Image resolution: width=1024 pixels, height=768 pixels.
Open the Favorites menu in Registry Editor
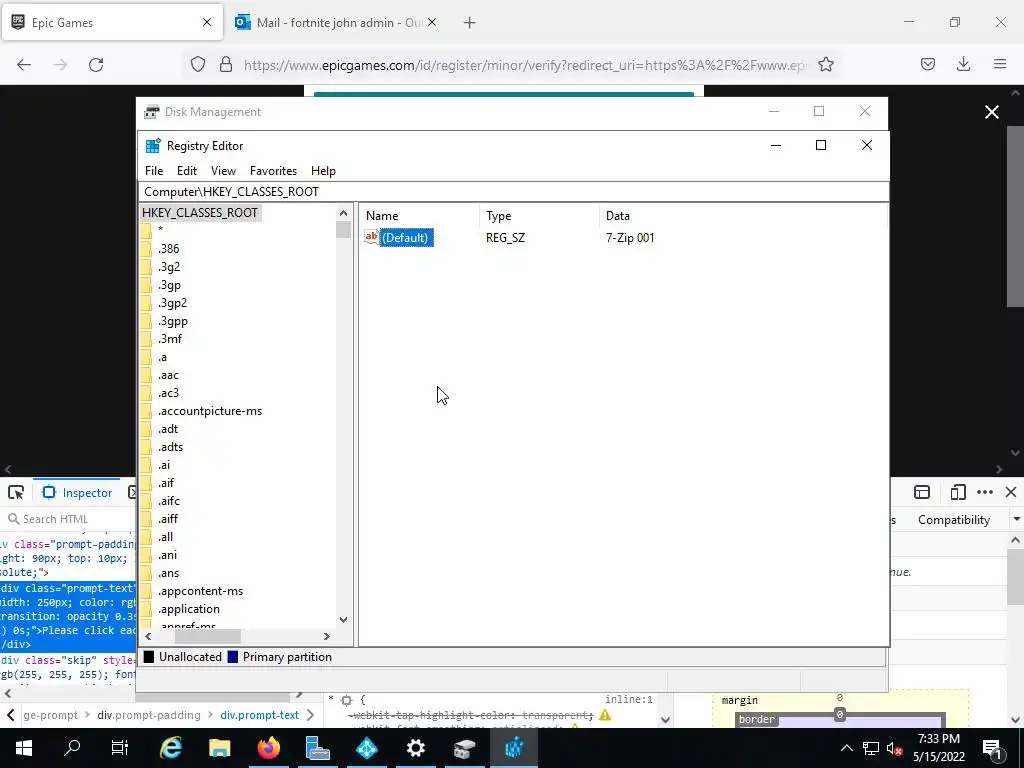coord(273,170)
